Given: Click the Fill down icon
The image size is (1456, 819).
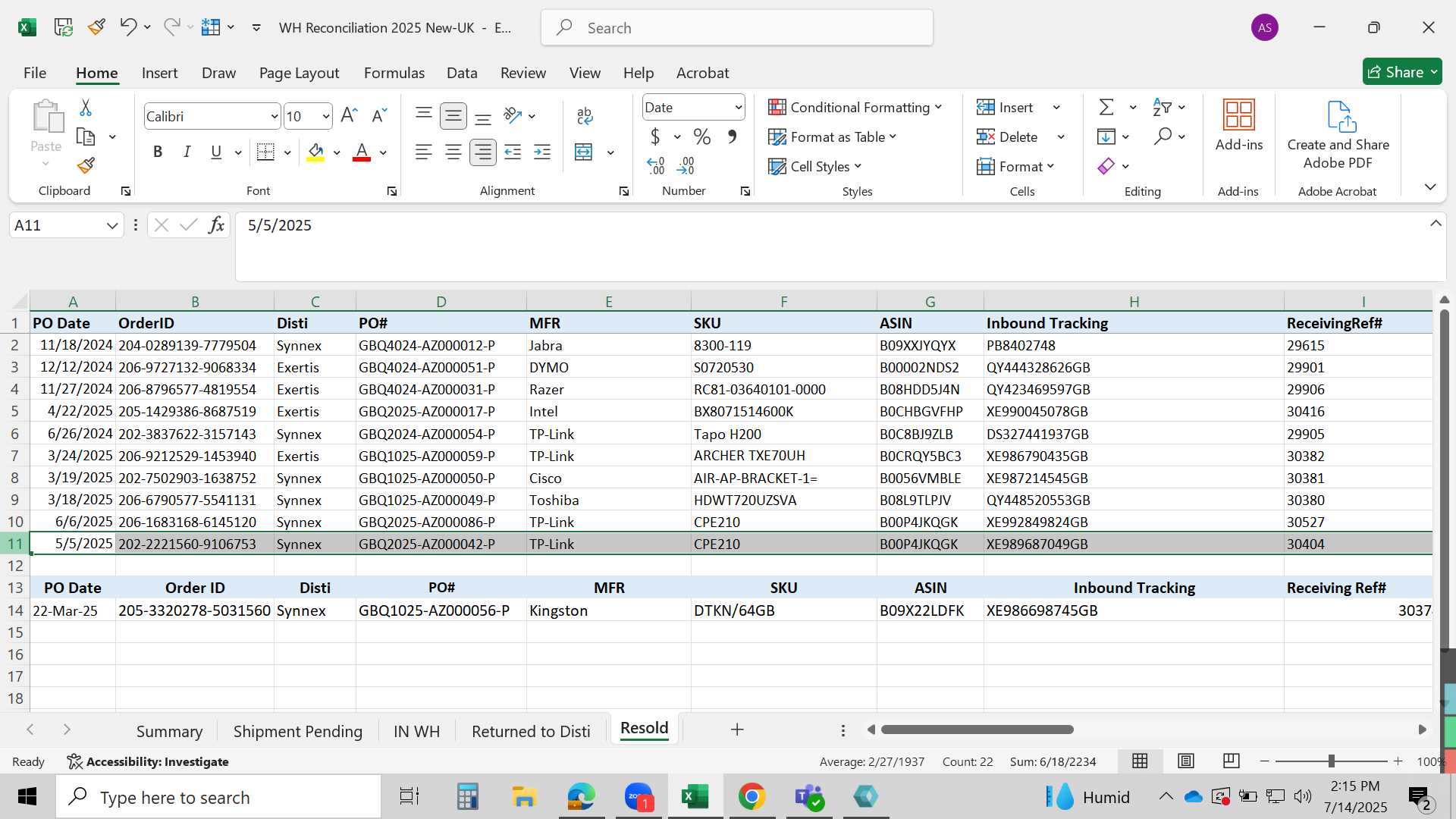Looking at the screenshot, I should pos(1106,136).
